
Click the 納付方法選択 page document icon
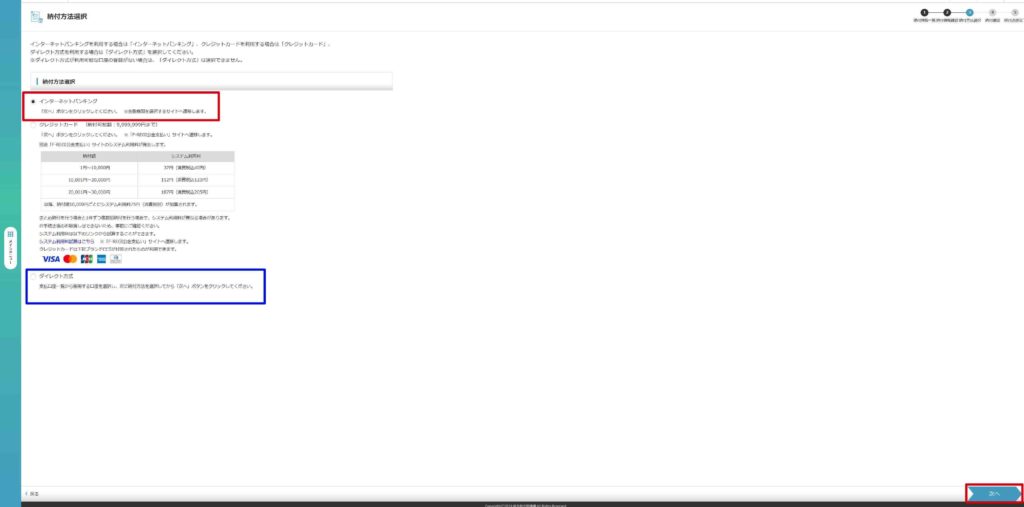click(x=36, y=16)
